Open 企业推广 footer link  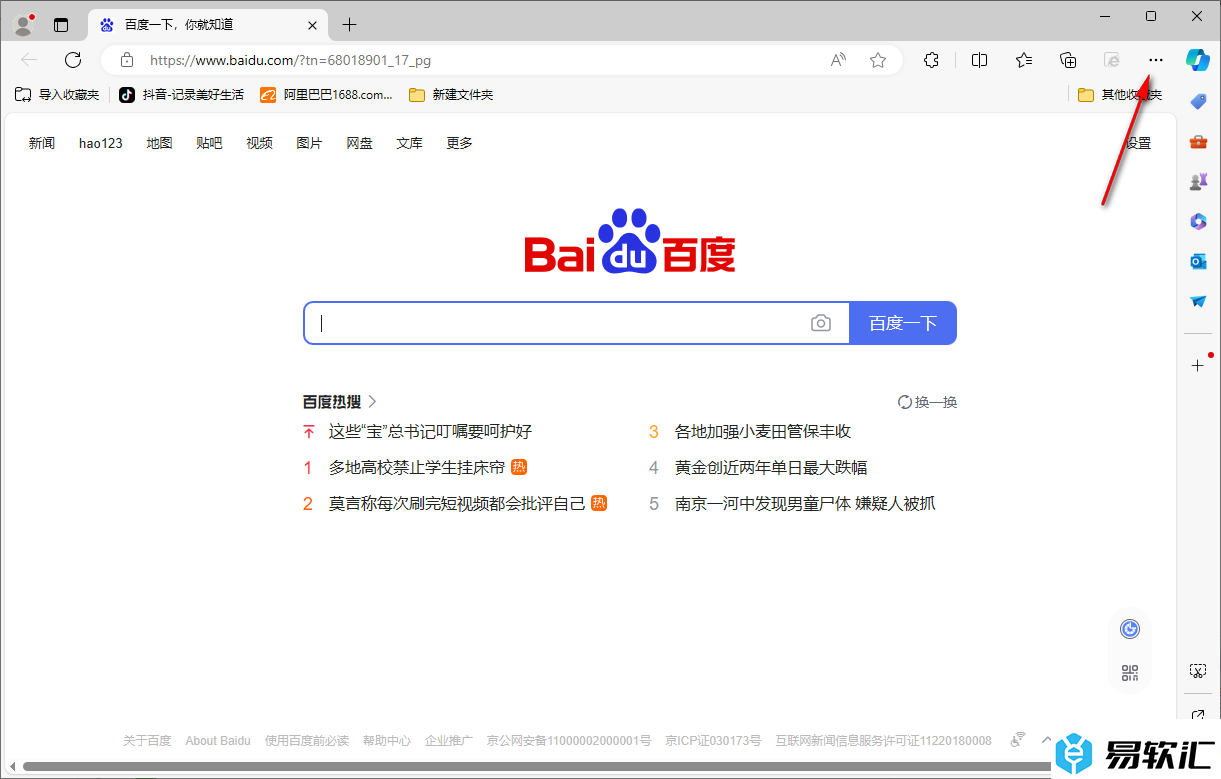[x=449, y=741]
